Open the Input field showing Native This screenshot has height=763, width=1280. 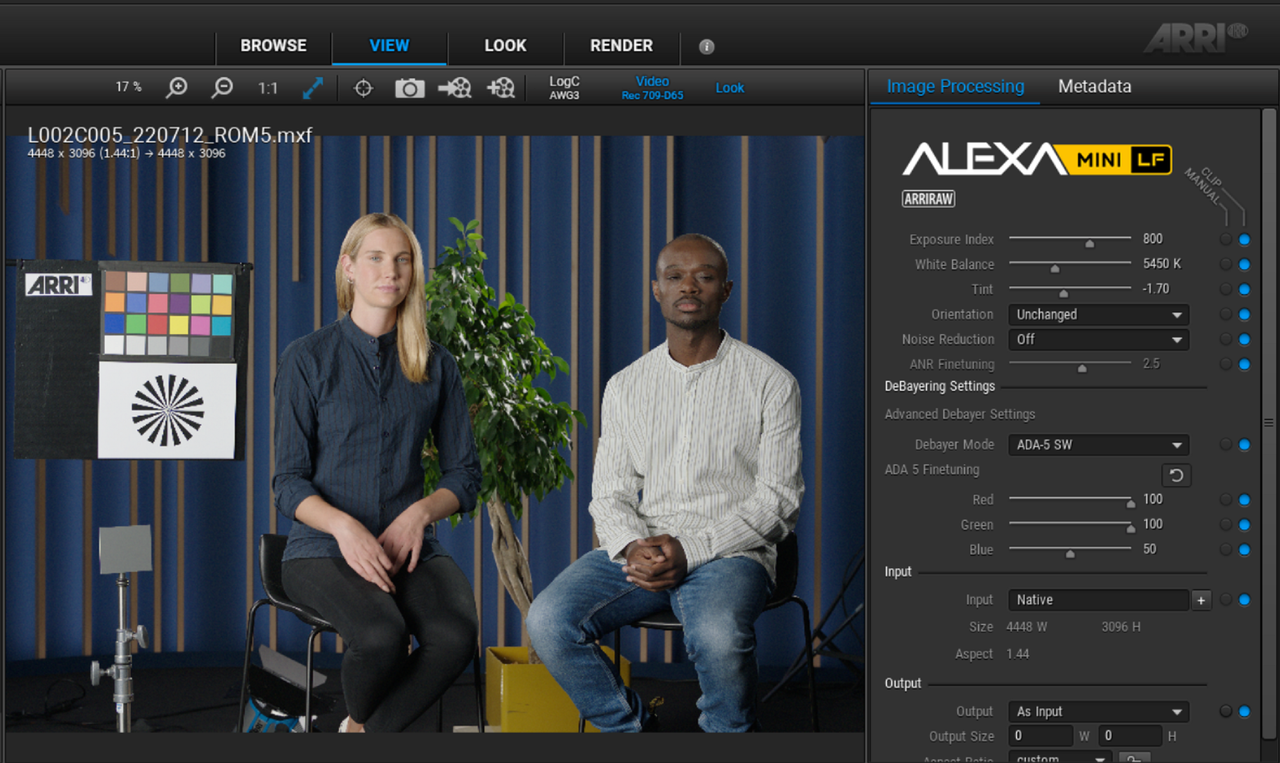pos(1098,600)
